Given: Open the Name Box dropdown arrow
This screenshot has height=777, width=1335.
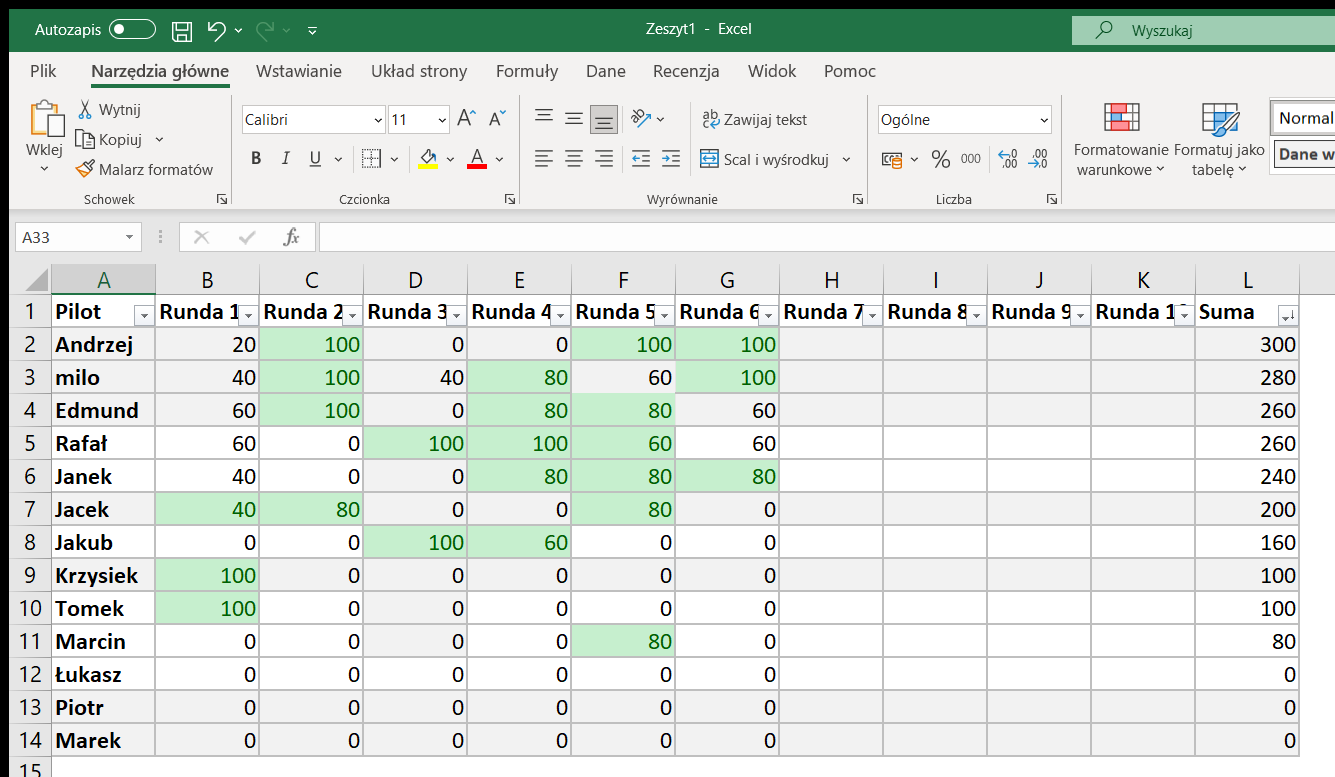Looking at the screenshot, I should pos(129,237).
